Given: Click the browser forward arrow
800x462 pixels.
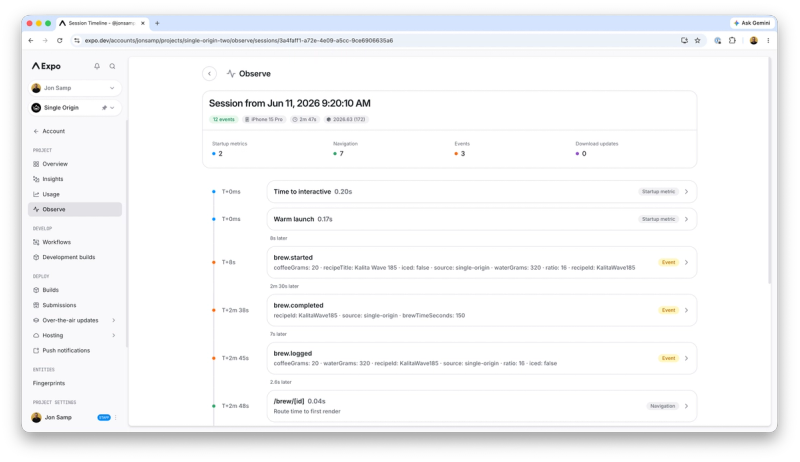Looking at the screenshot, I should coord(45,40).
